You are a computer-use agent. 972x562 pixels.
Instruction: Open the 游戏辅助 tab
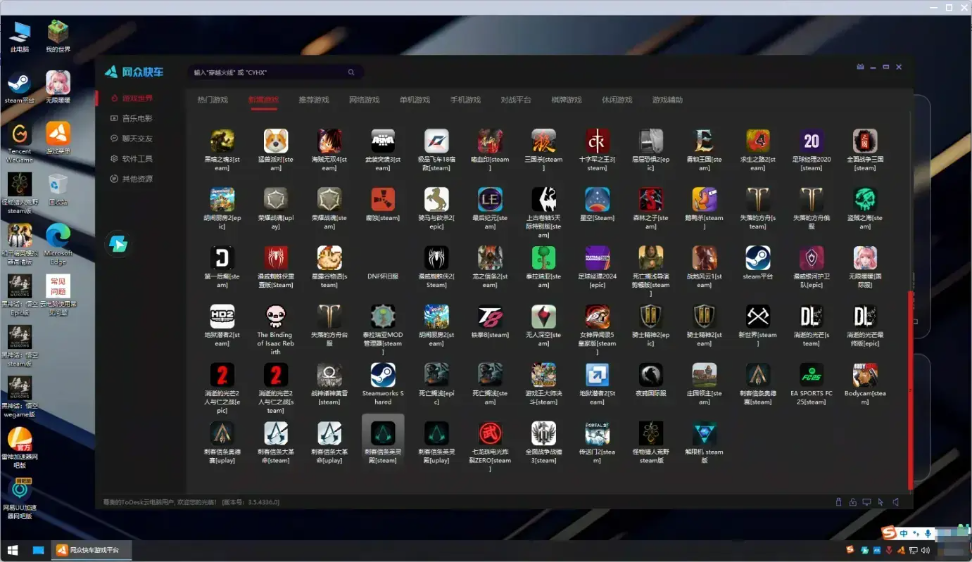(x=667, y=100)
